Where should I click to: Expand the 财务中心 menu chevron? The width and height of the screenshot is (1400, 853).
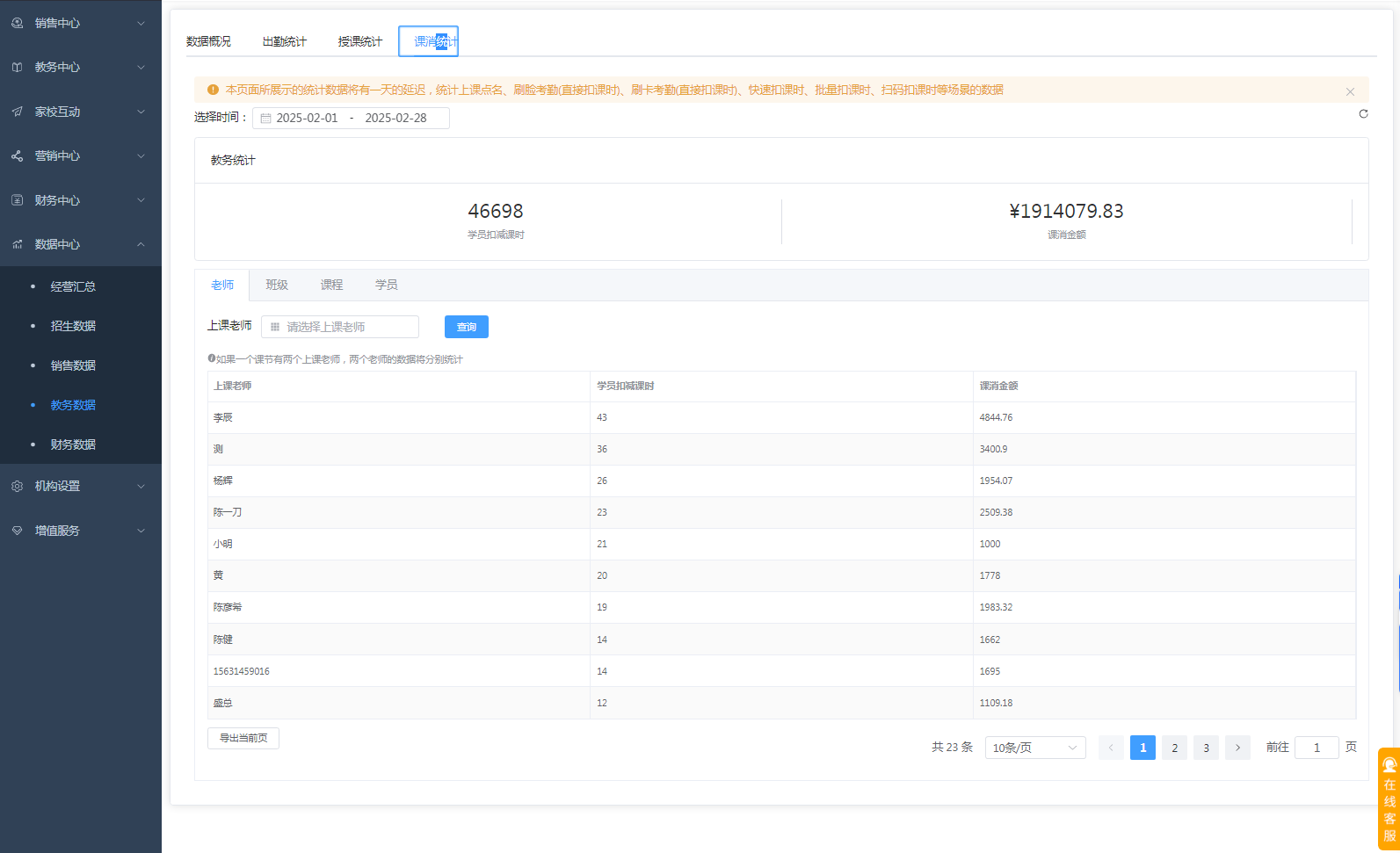tap(141, 200)
